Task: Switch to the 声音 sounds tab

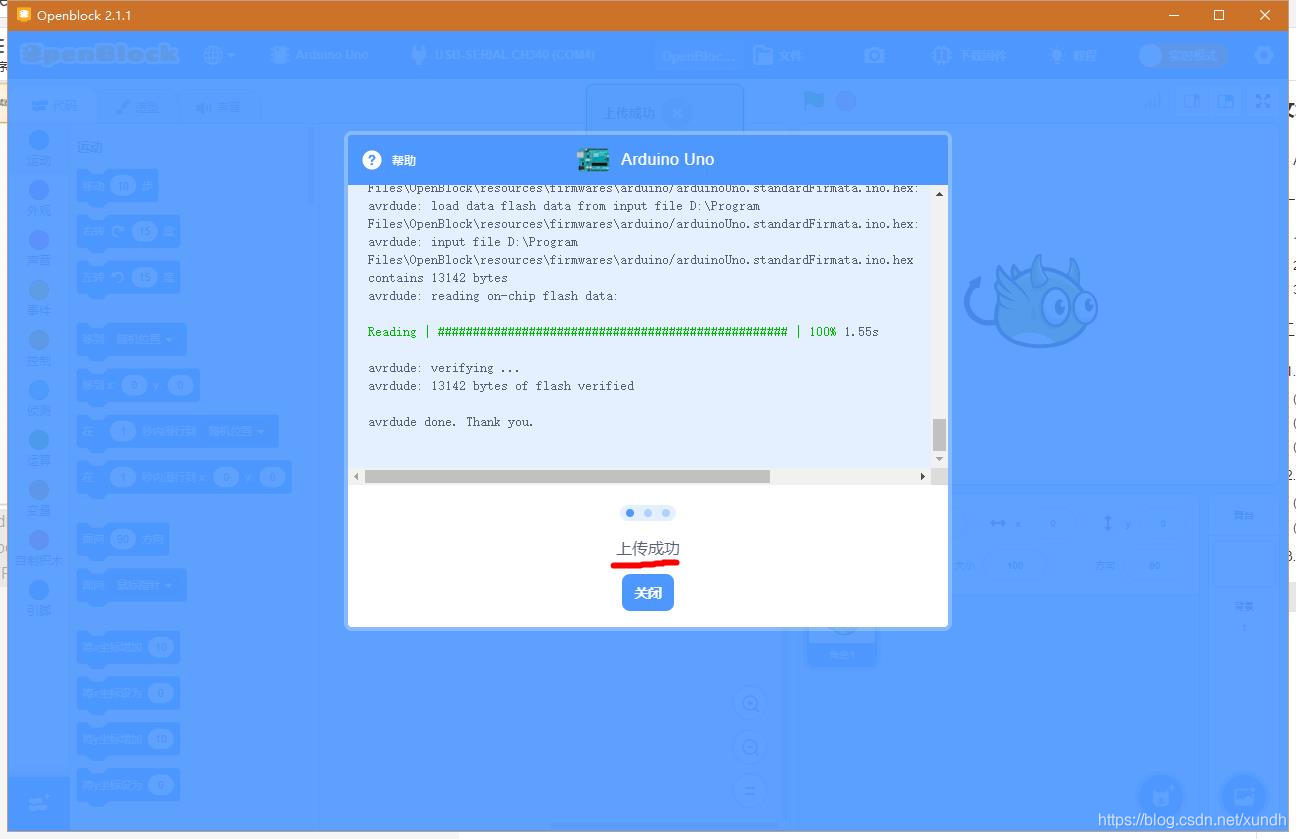Action: (x=219, y=106)
